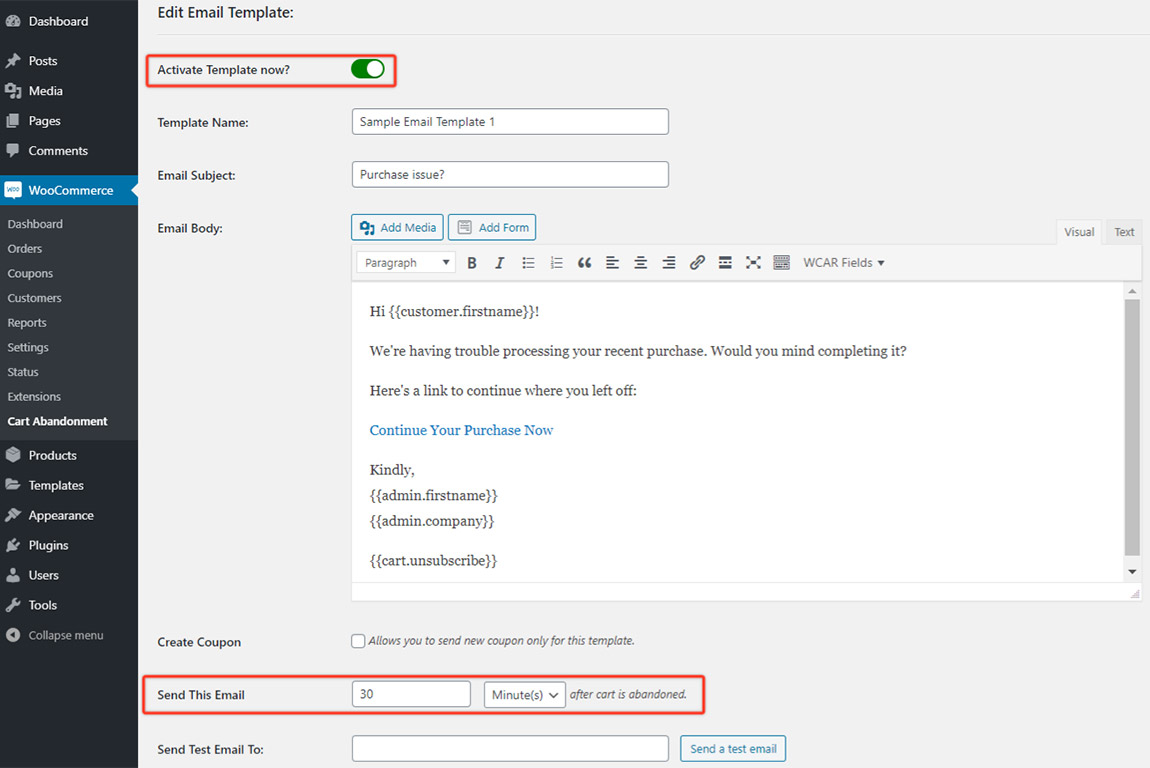Click the Comments speech bubble icon
Image resolution: width=1150 pixels, height=768 pixels.
click(12, 150)
